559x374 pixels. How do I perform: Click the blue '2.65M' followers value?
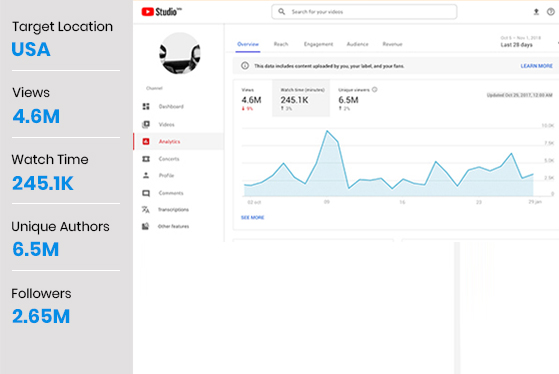(41, 316)
